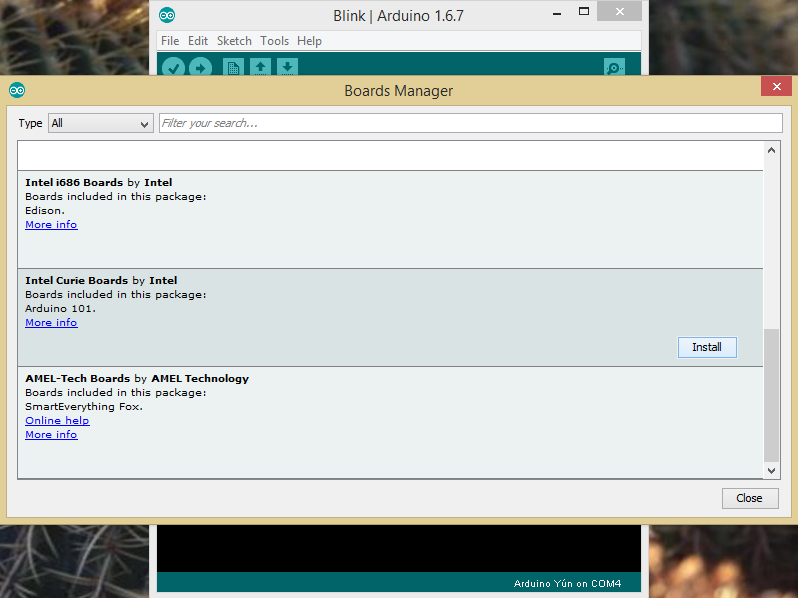Screen dimensions: 798x598
Task: Open the Serial Monitor magnifier icon
Action: point(614,67)
